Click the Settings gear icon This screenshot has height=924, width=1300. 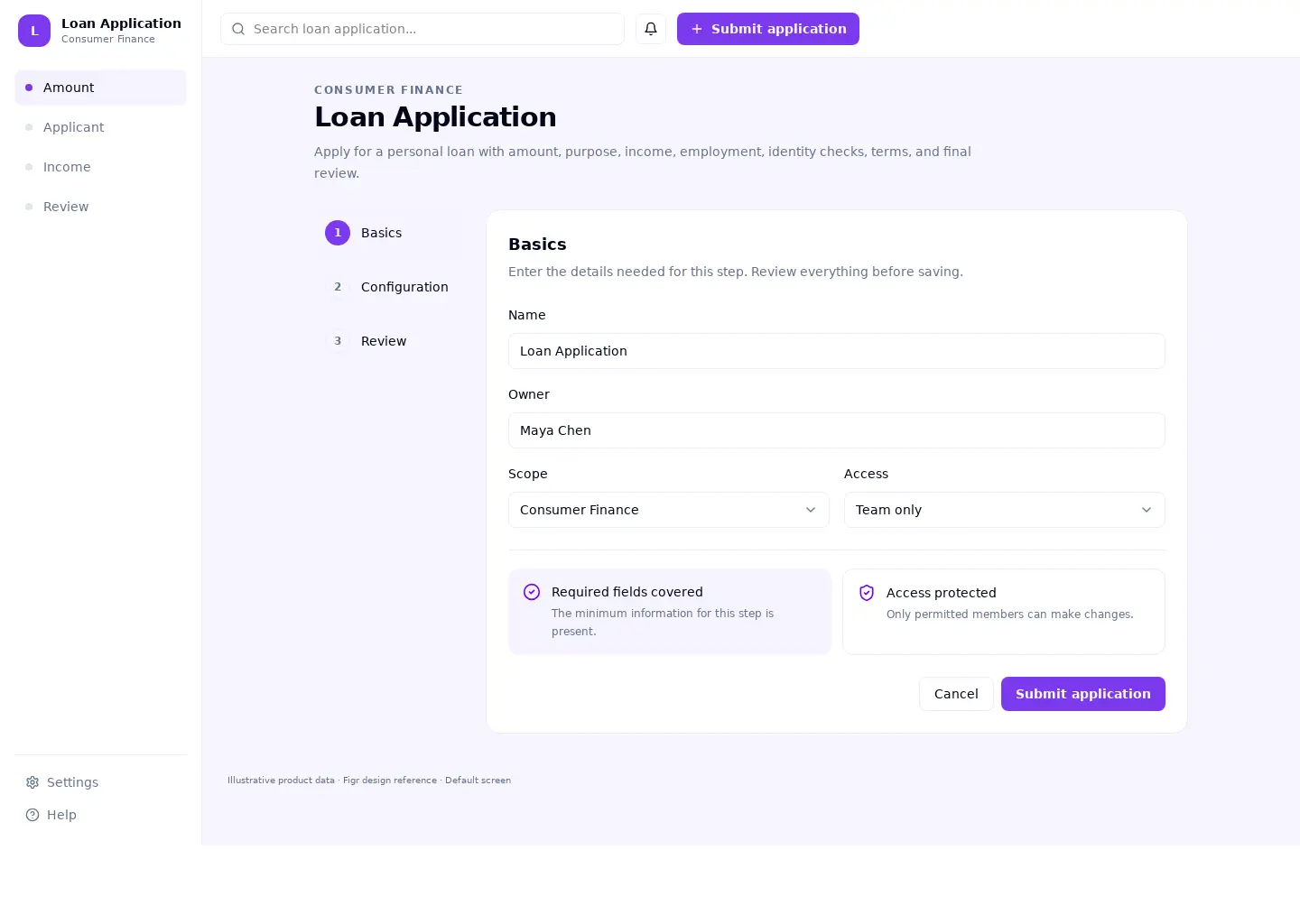(32, 782)
